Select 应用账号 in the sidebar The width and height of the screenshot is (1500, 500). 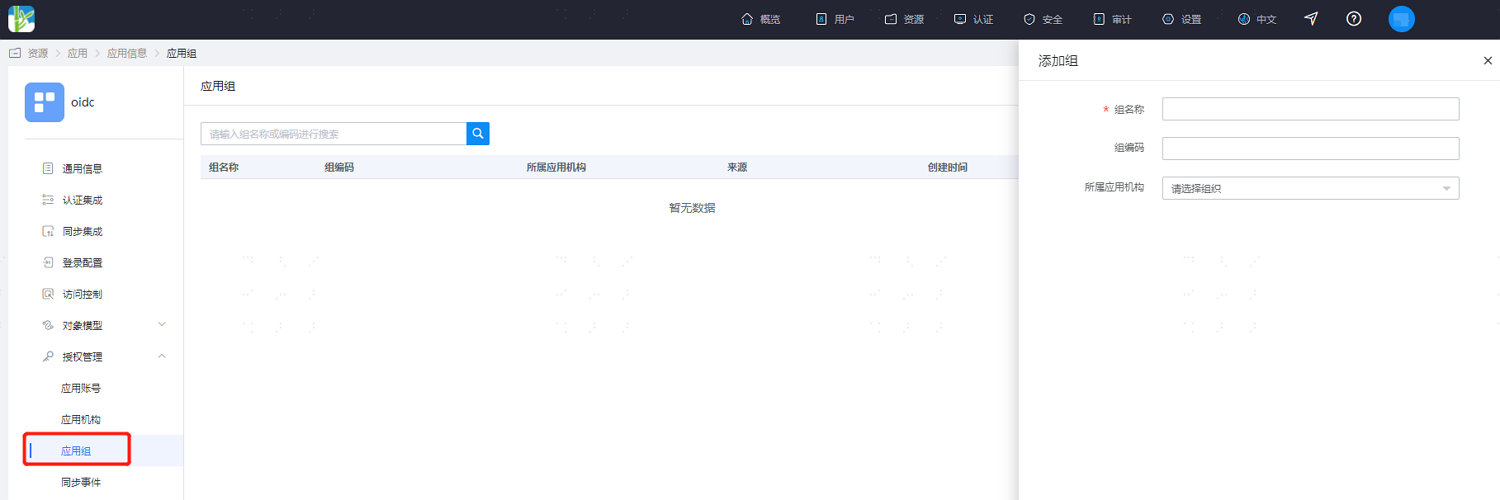81,388
